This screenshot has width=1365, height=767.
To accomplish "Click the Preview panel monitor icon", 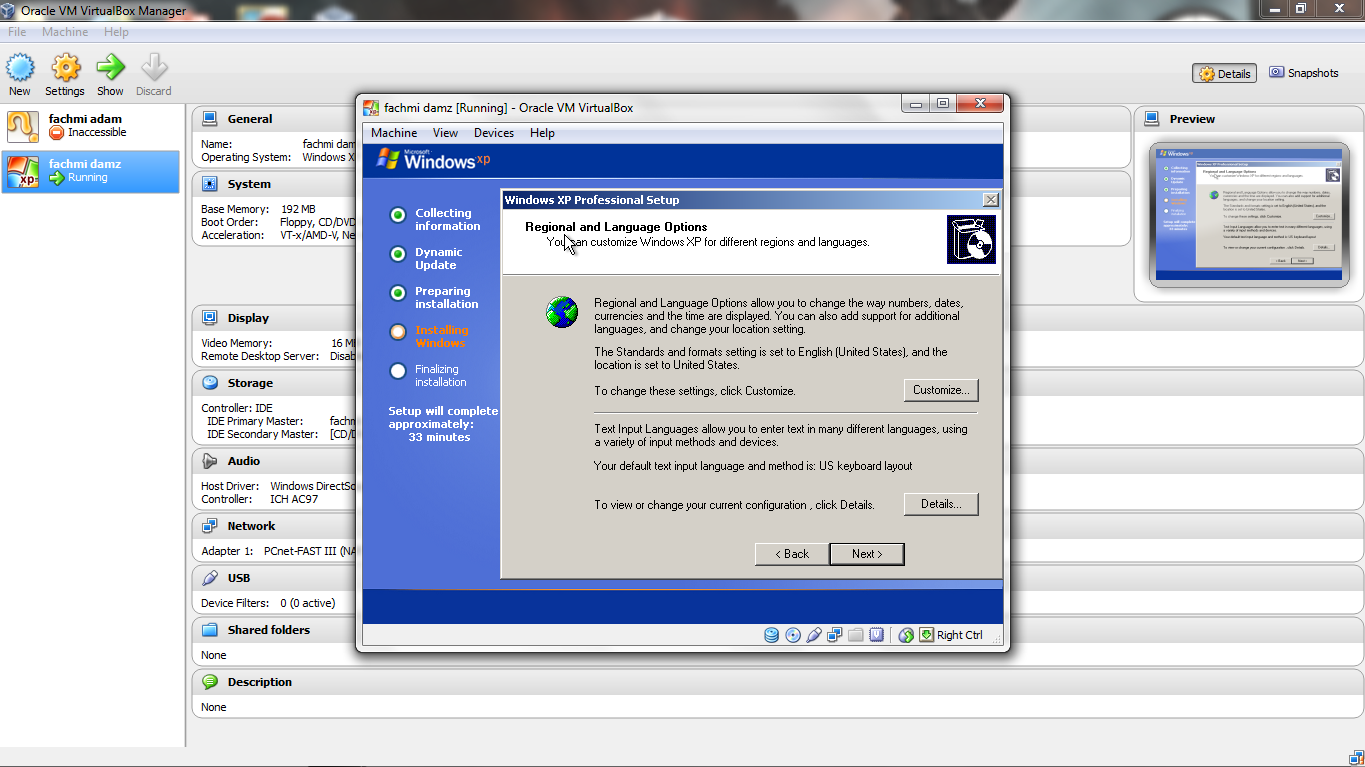I will tap(1151, 118).
